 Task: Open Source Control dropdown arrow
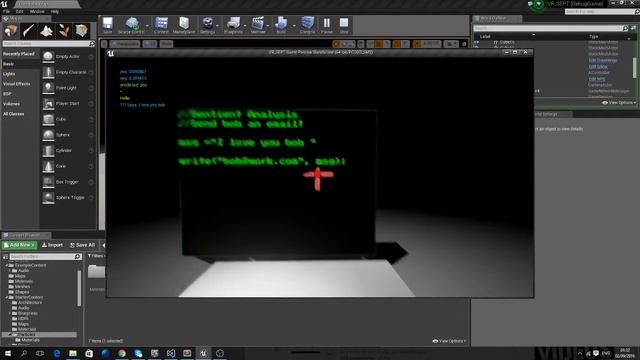[147, 25]
